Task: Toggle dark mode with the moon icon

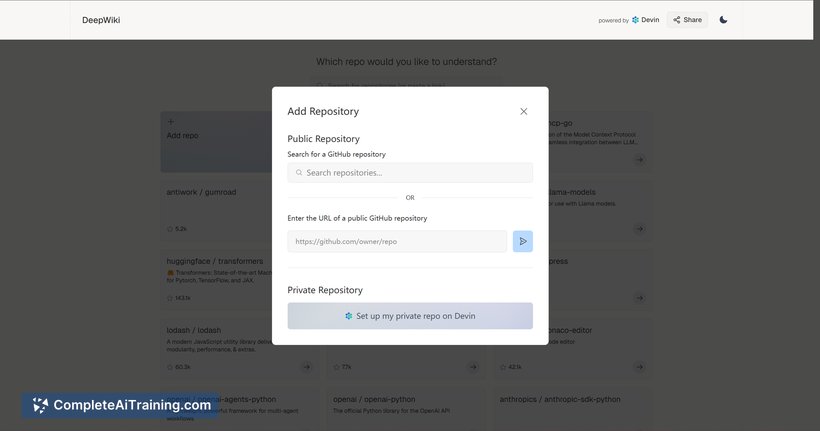Action: tap(723, 20)
